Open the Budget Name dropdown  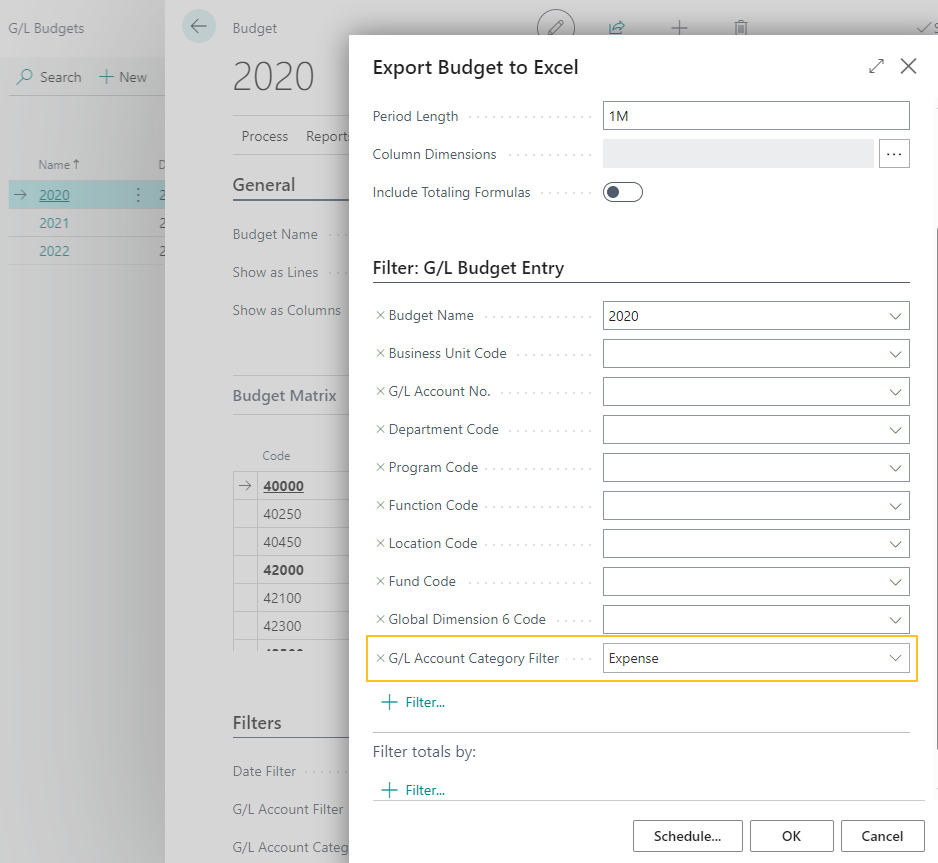coord(898,315)
